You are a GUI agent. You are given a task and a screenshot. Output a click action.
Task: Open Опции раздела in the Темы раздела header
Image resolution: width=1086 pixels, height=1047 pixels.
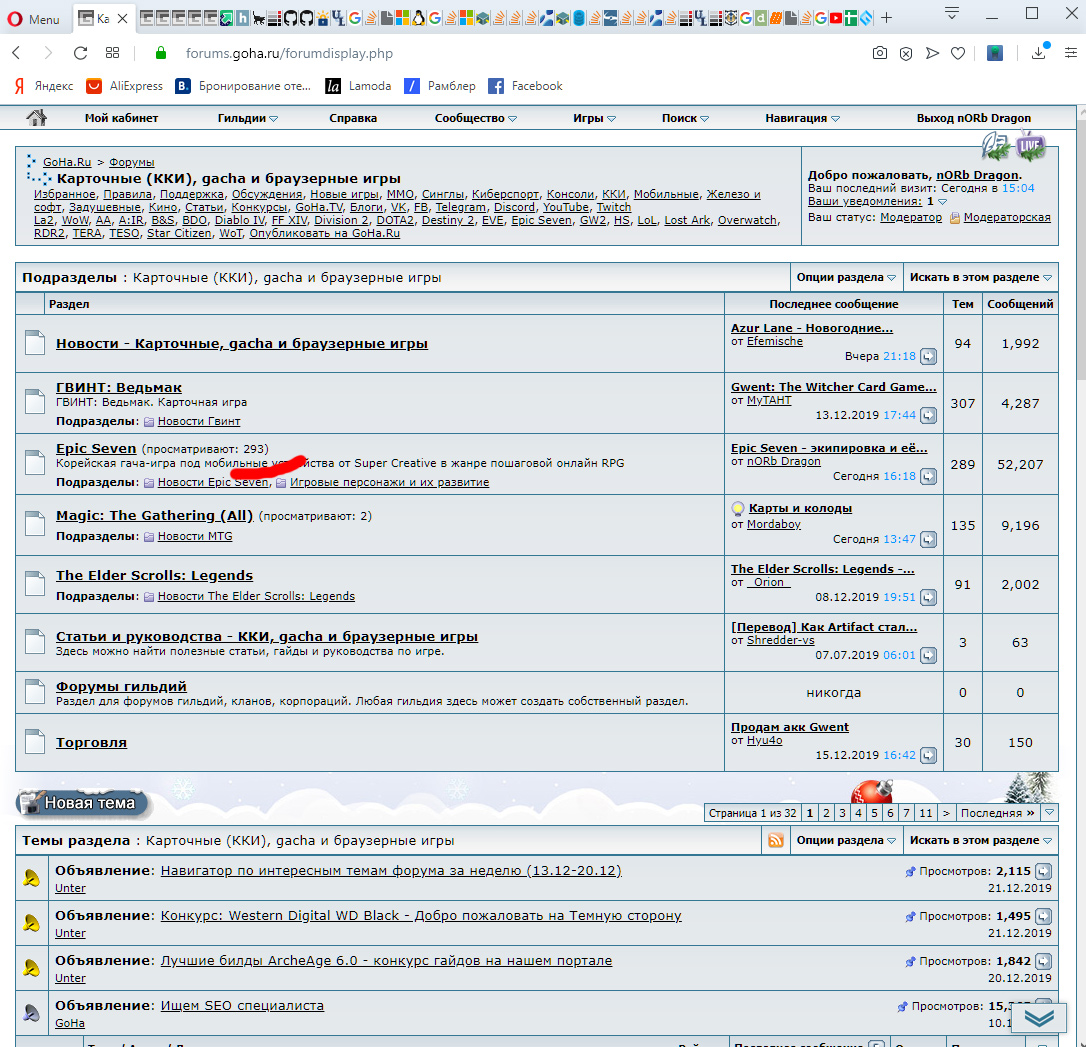point(846,841)
